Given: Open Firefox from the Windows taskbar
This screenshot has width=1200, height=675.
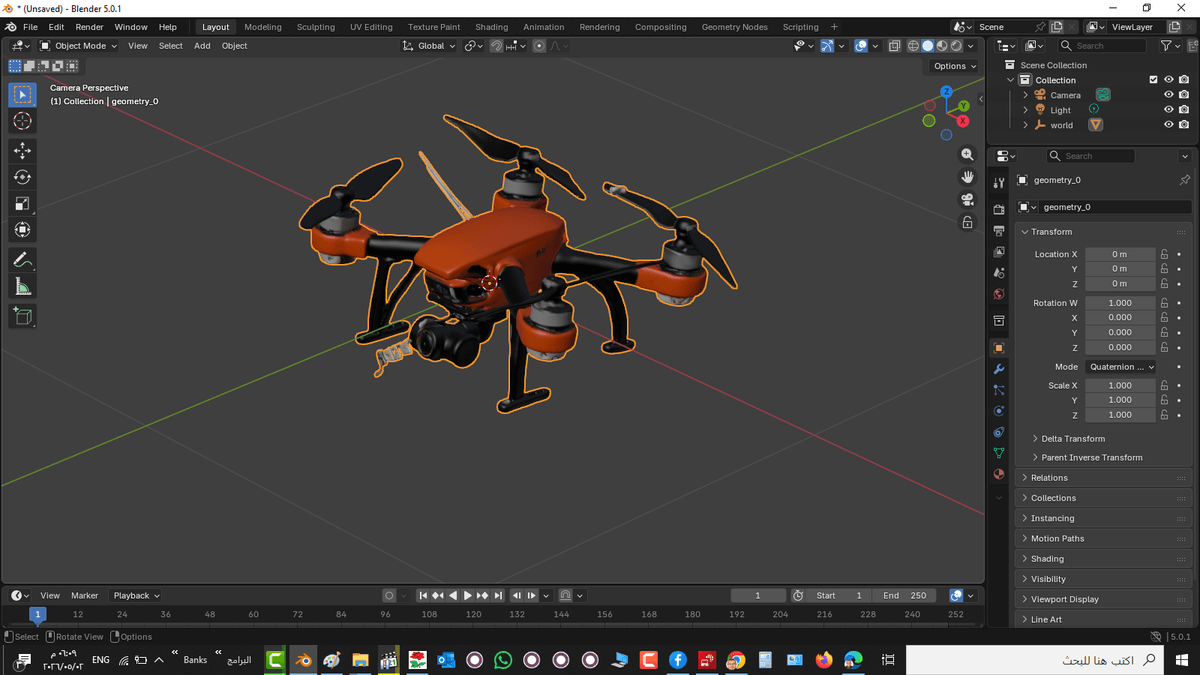Looking at the screenshot, I should [x=824, y=660].
